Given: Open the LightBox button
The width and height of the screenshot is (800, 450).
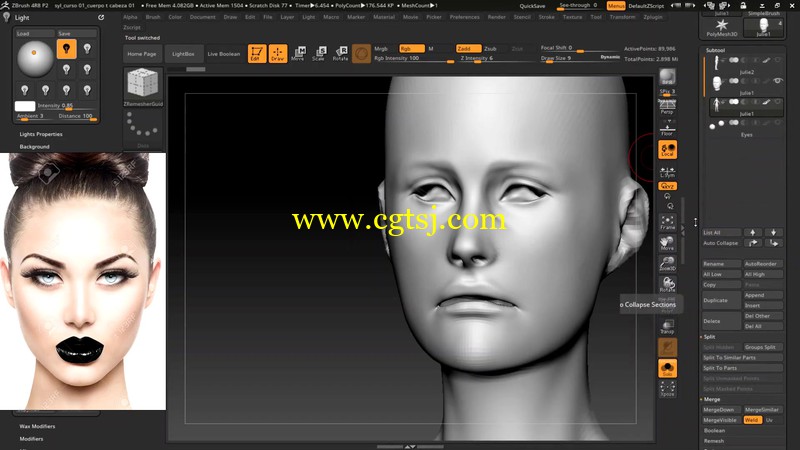Looking at the screenshot, I should click(x=183, y=54).
